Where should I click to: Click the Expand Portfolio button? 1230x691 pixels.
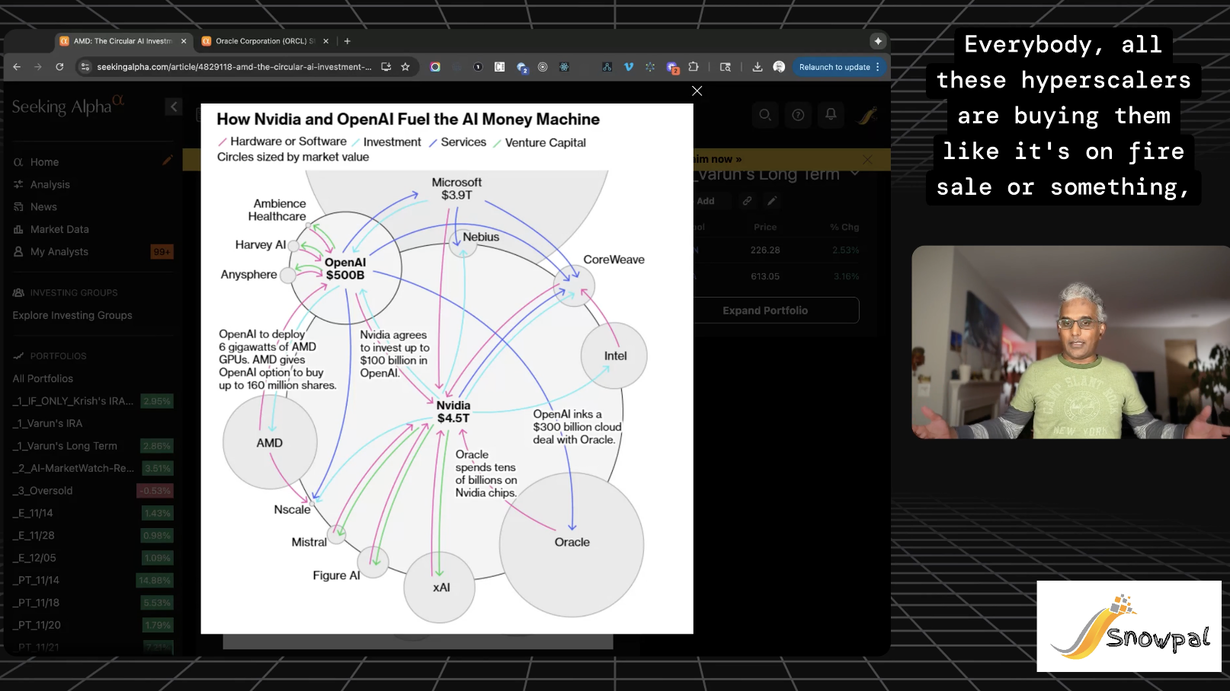[x=765, y=310]
